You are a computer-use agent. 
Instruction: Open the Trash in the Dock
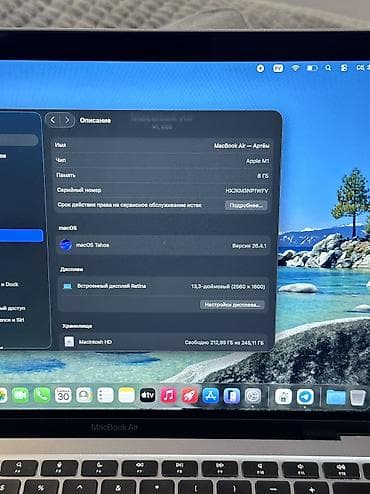[x=357, y=397]
